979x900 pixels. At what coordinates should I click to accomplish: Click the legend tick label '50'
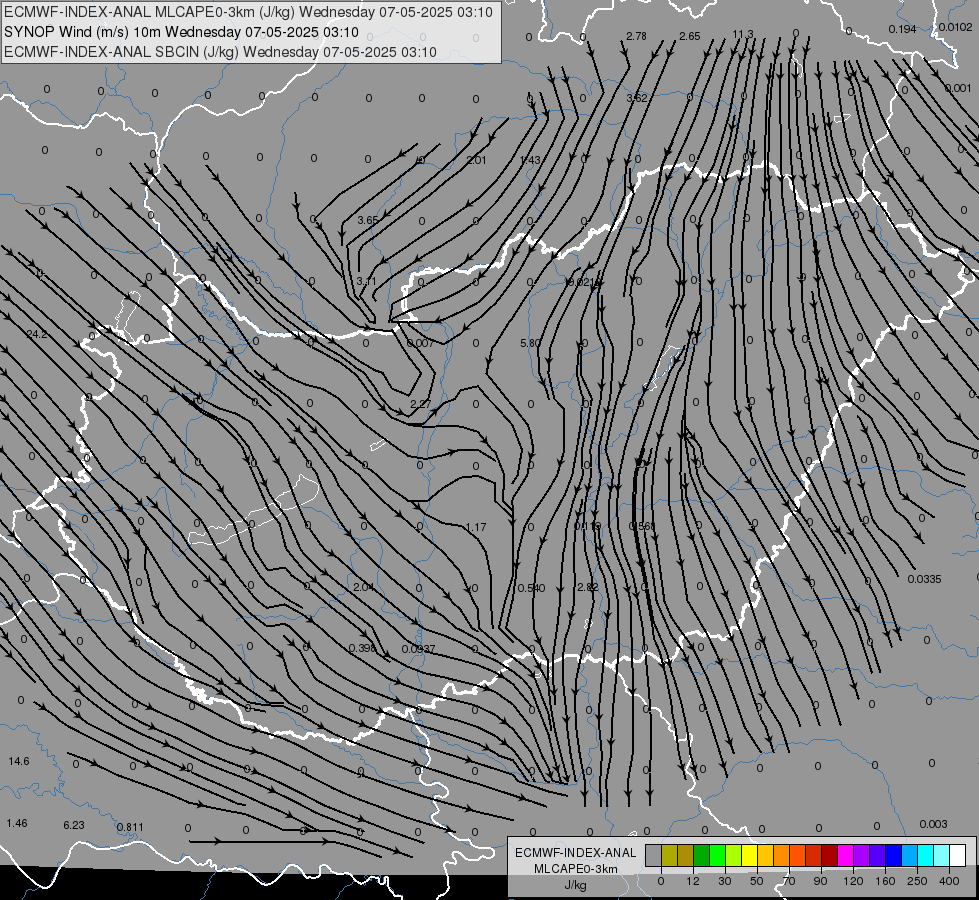point(757,881)
